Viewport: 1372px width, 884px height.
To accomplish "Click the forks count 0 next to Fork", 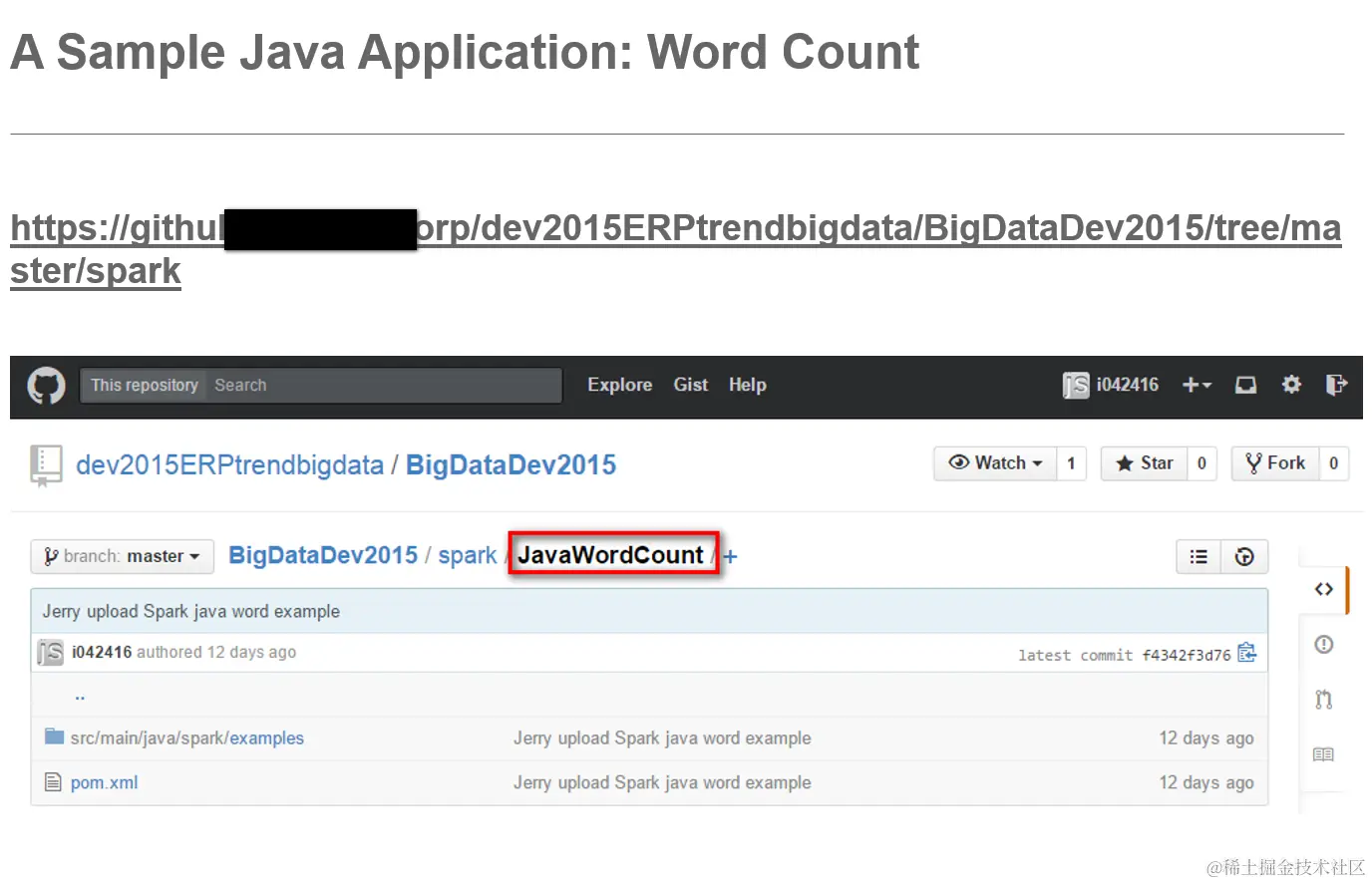I will tap(1333, 463).
